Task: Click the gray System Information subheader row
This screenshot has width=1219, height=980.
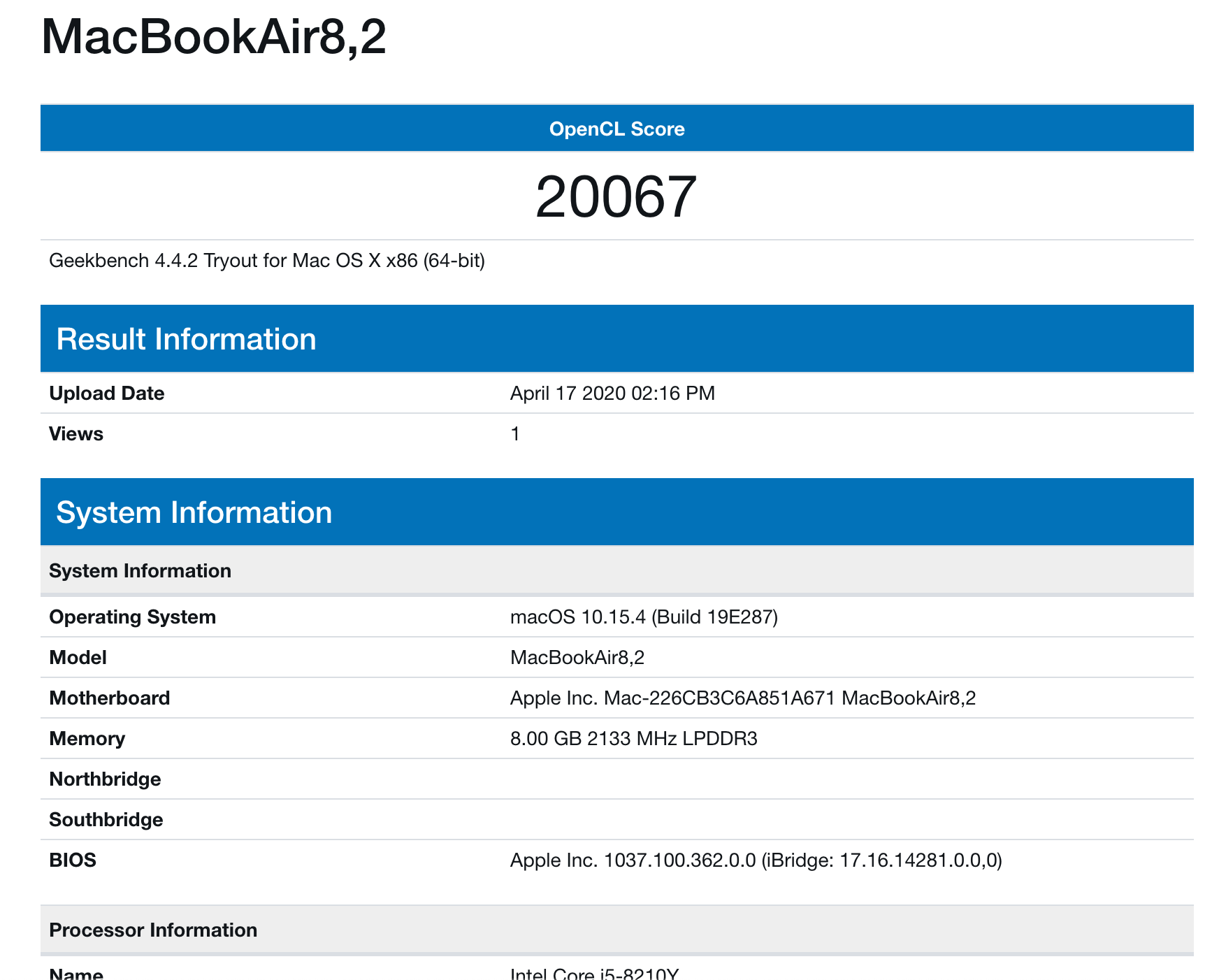Action: (x=617, y=570)
